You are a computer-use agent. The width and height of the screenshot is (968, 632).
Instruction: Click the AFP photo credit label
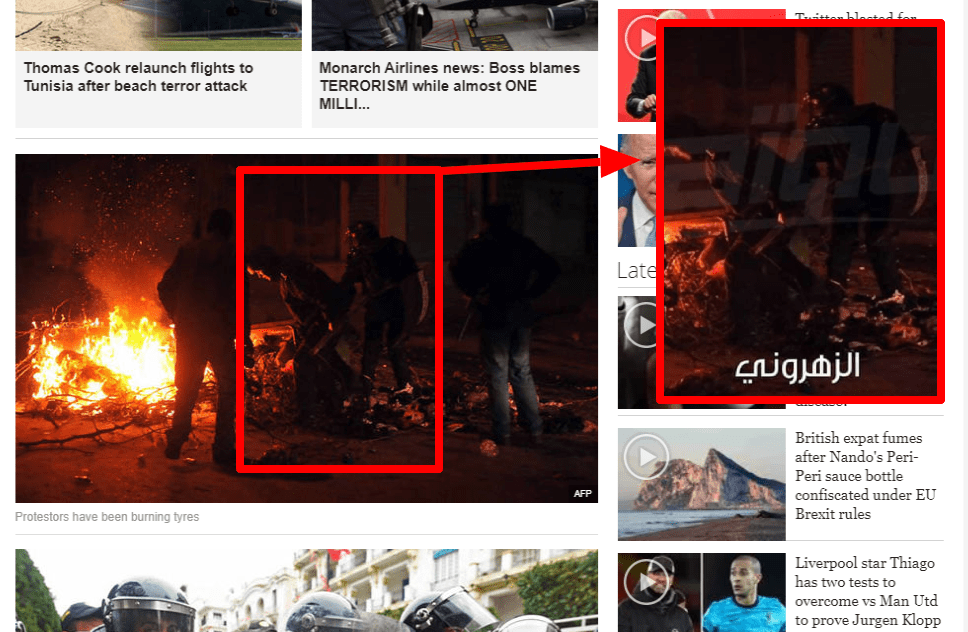[582, 493]
